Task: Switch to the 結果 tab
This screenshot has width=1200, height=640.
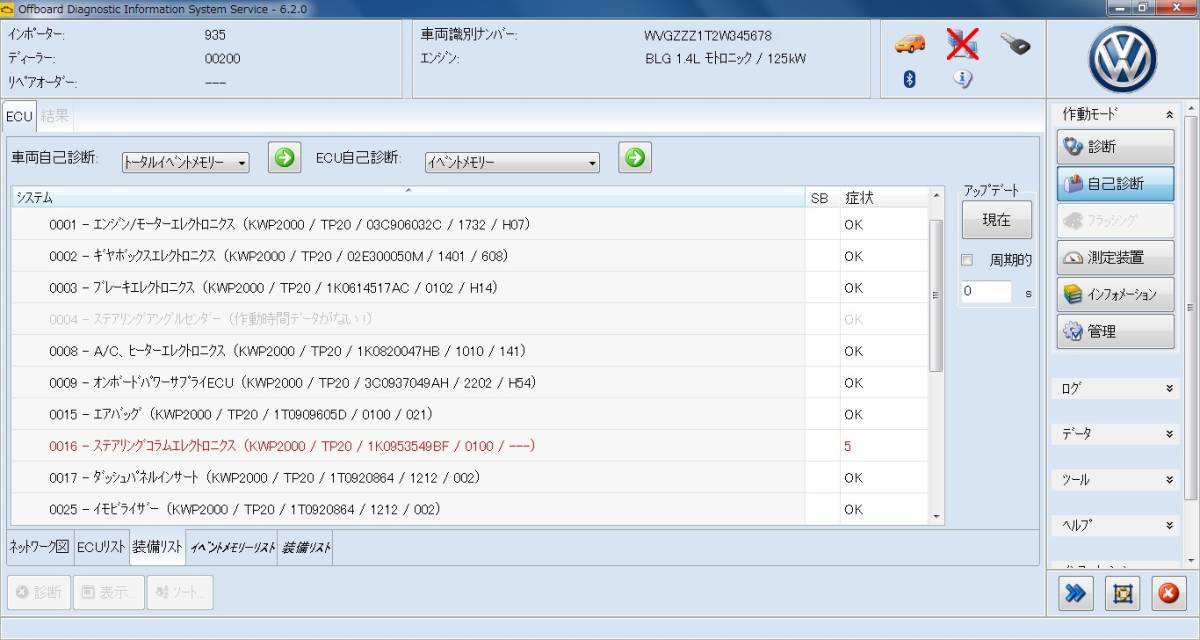Action: 55,117
